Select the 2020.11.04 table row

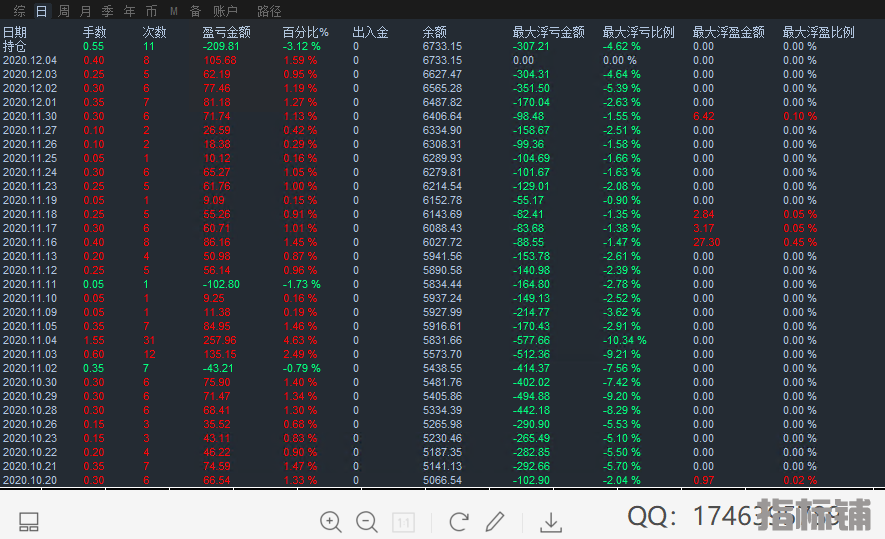pyautogui.click(x=30, y=340)
